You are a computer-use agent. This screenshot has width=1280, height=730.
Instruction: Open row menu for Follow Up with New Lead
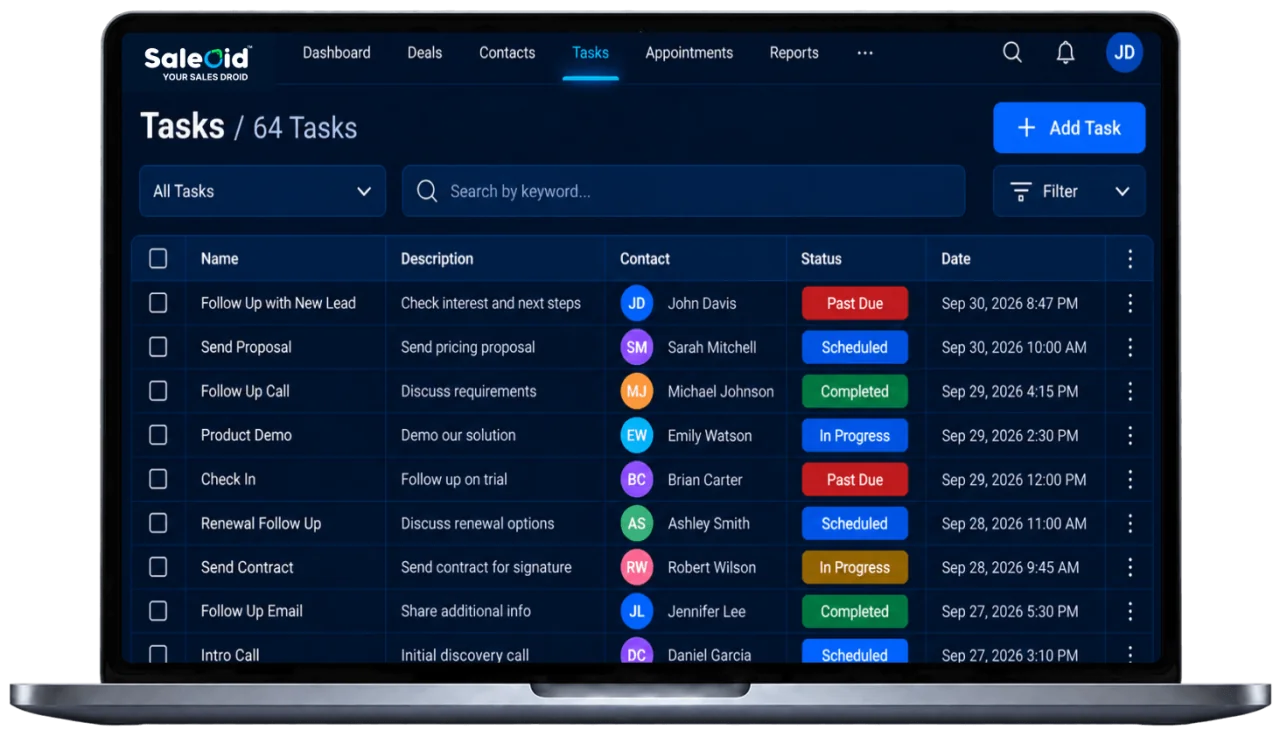[x=1130, y=303]
